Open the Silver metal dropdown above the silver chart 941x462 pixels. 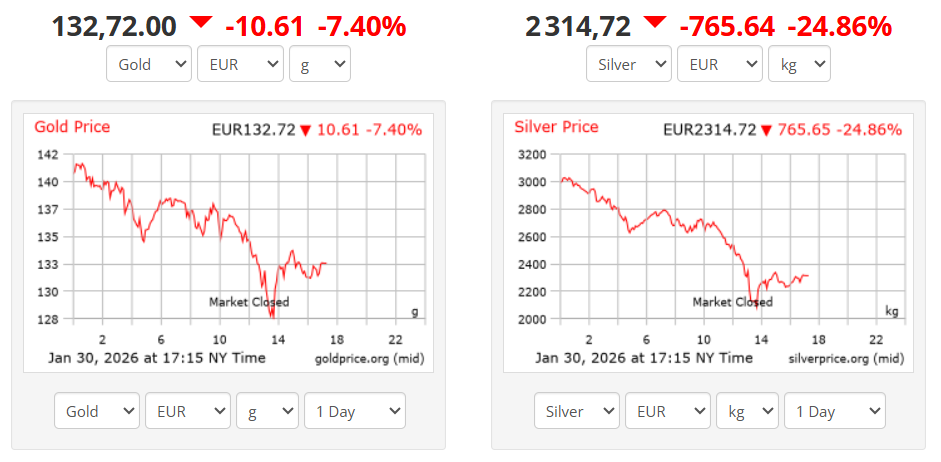click(x=629, y=65)
